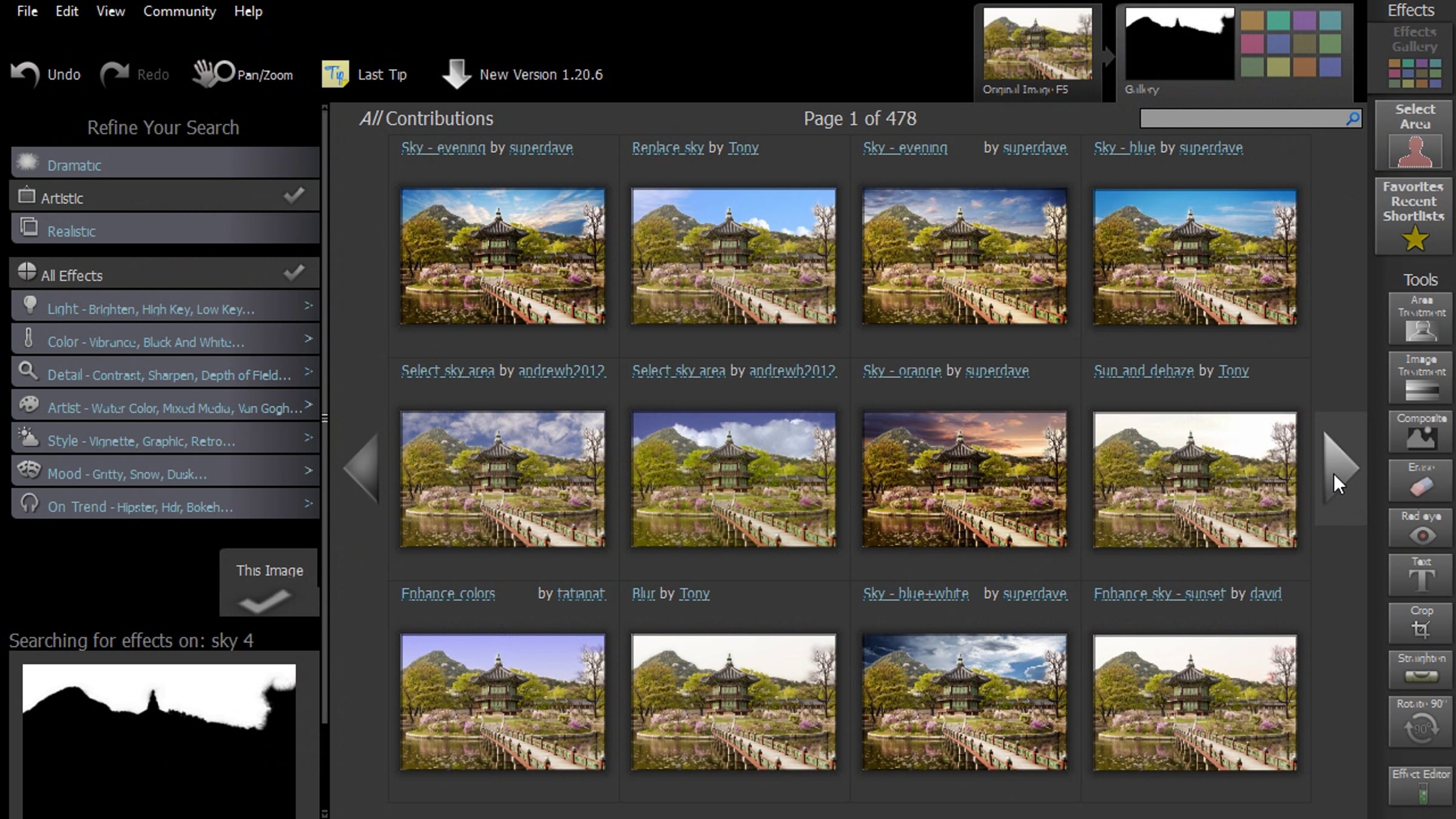
Task: Expand the Mood - Gritty, Snow category
Action: tap(308, 471)
